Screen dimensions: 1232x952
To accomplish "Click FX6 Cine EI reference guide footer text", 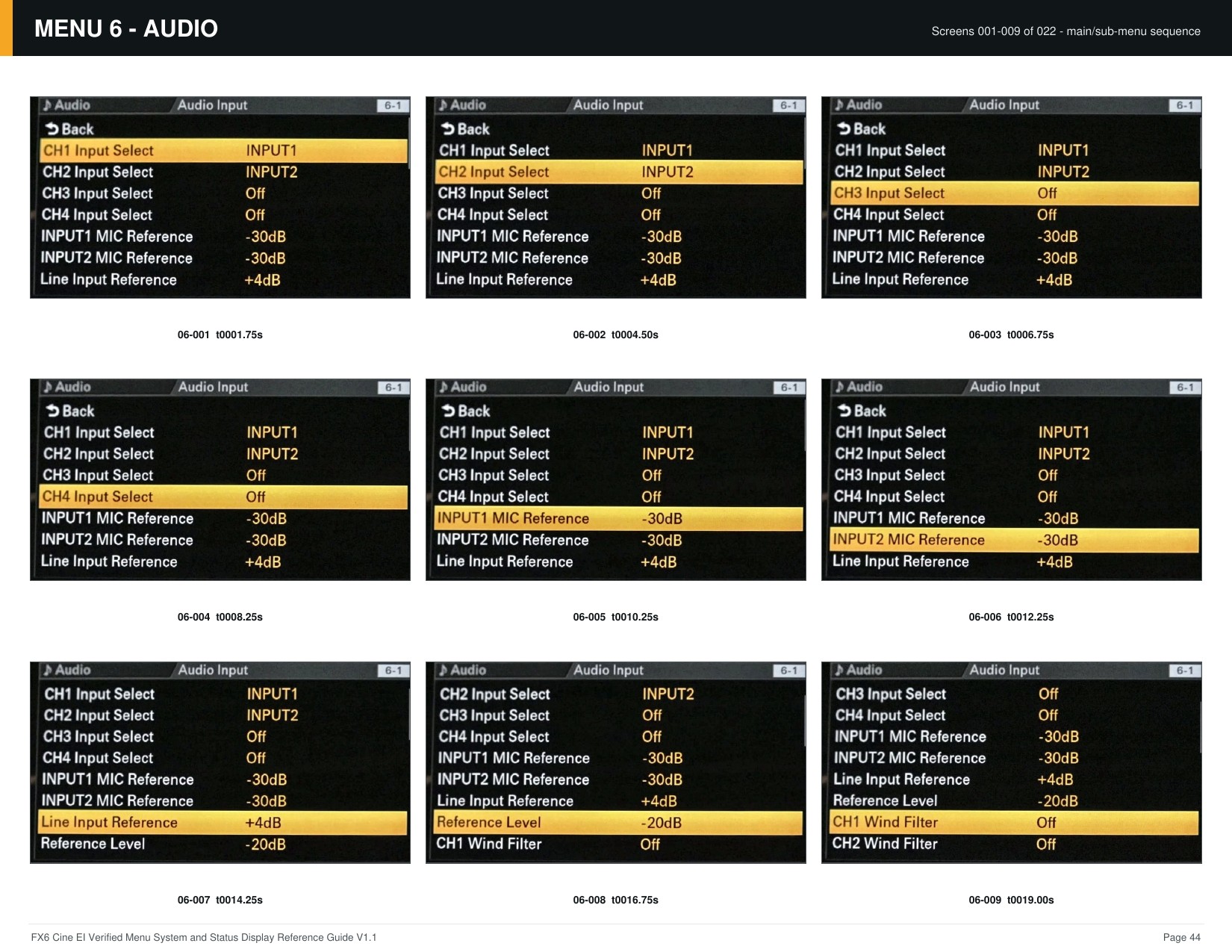I will pyautogui.click(x=204, y=938).
